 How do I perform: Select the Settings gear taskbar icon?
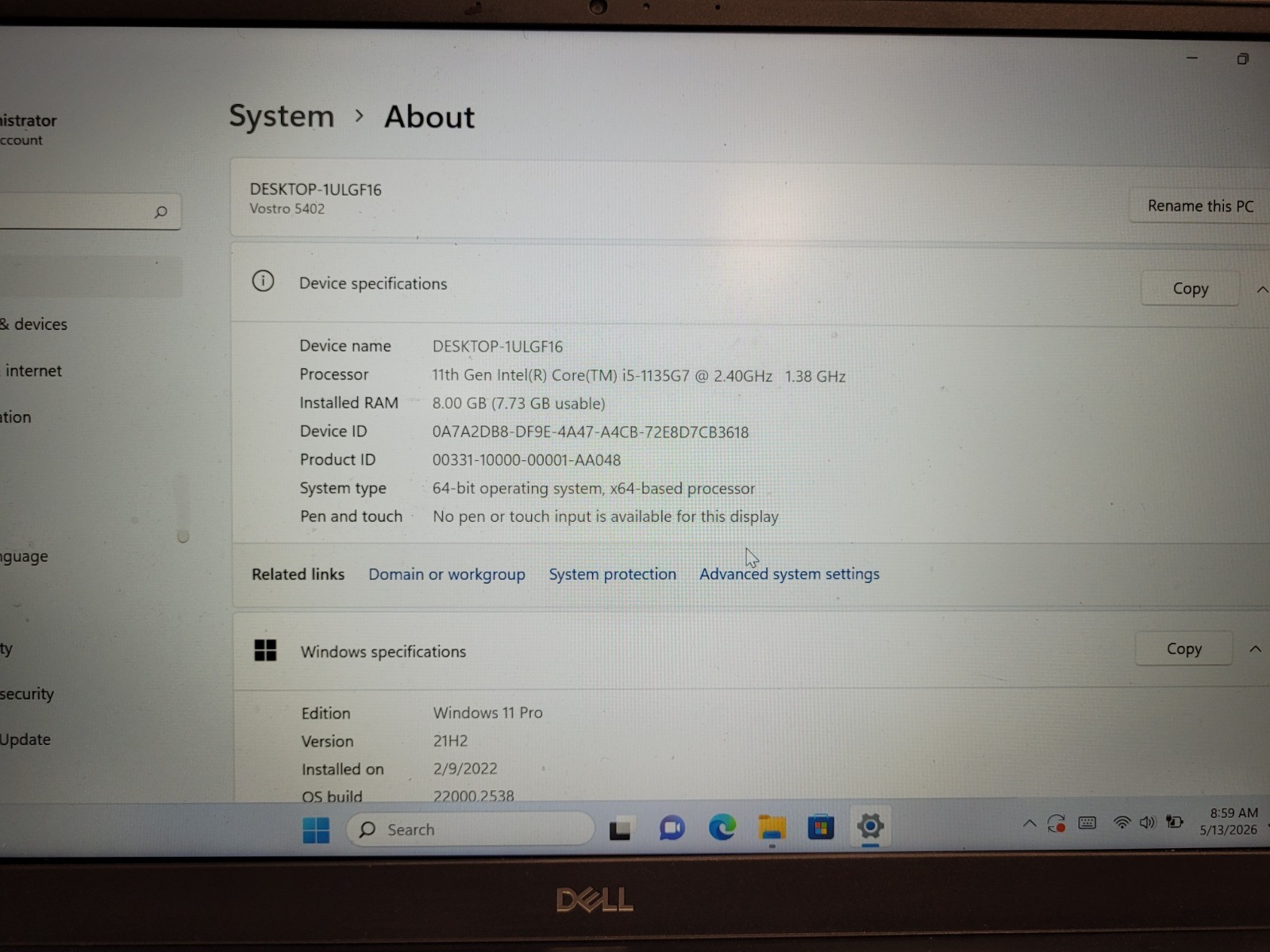[x=870, y=826]
